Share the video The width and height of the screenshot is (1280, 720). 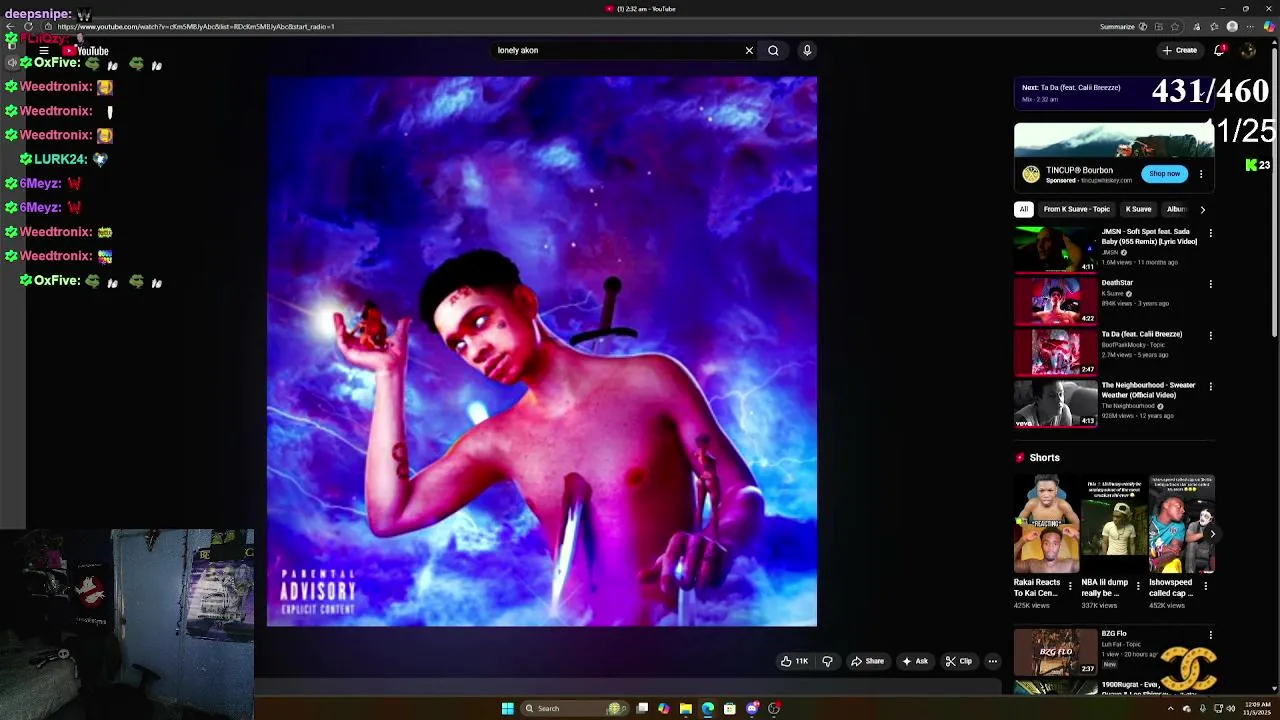[867, 661]
